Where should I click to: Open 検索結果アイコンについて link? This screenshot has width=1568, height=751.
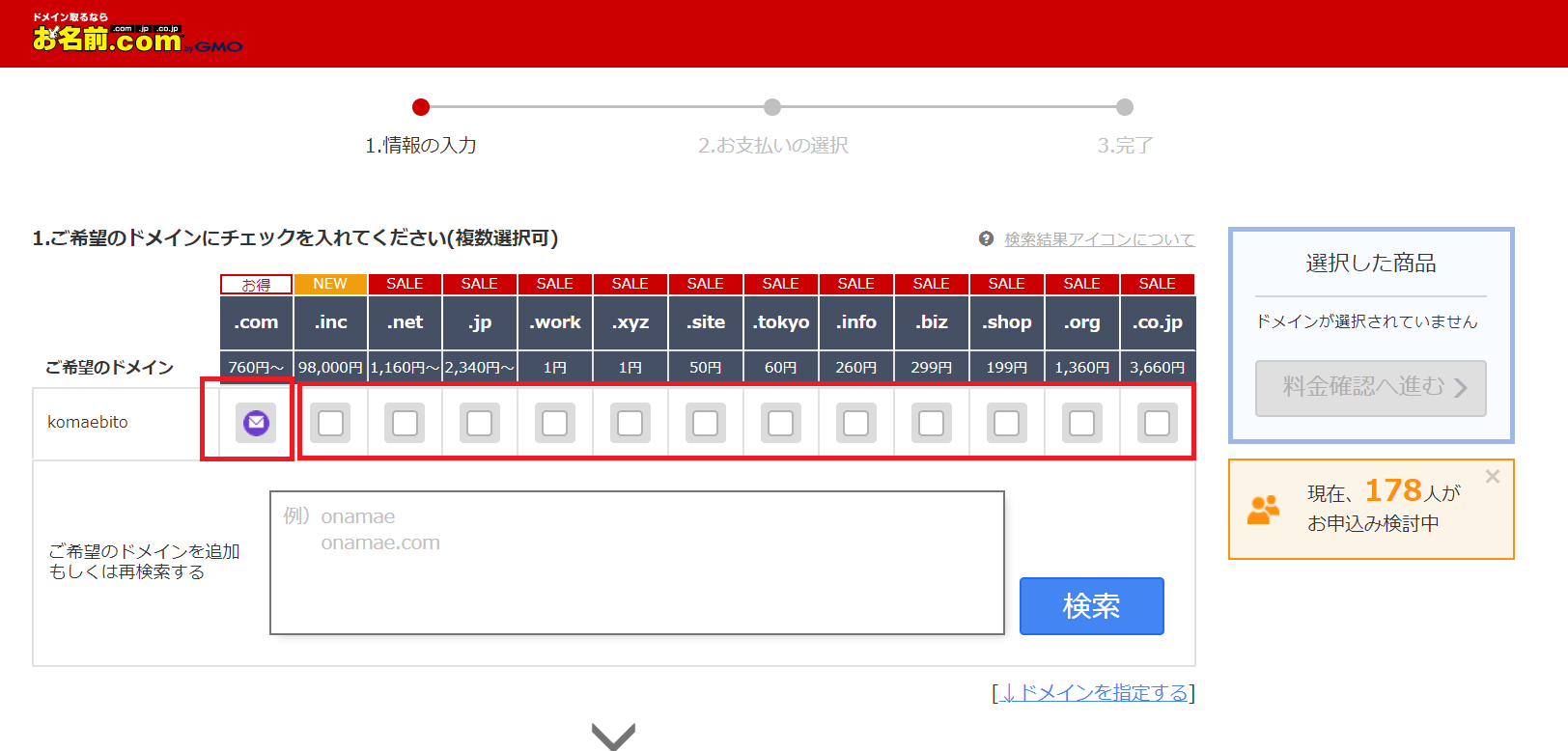(x=1099, y=239)
